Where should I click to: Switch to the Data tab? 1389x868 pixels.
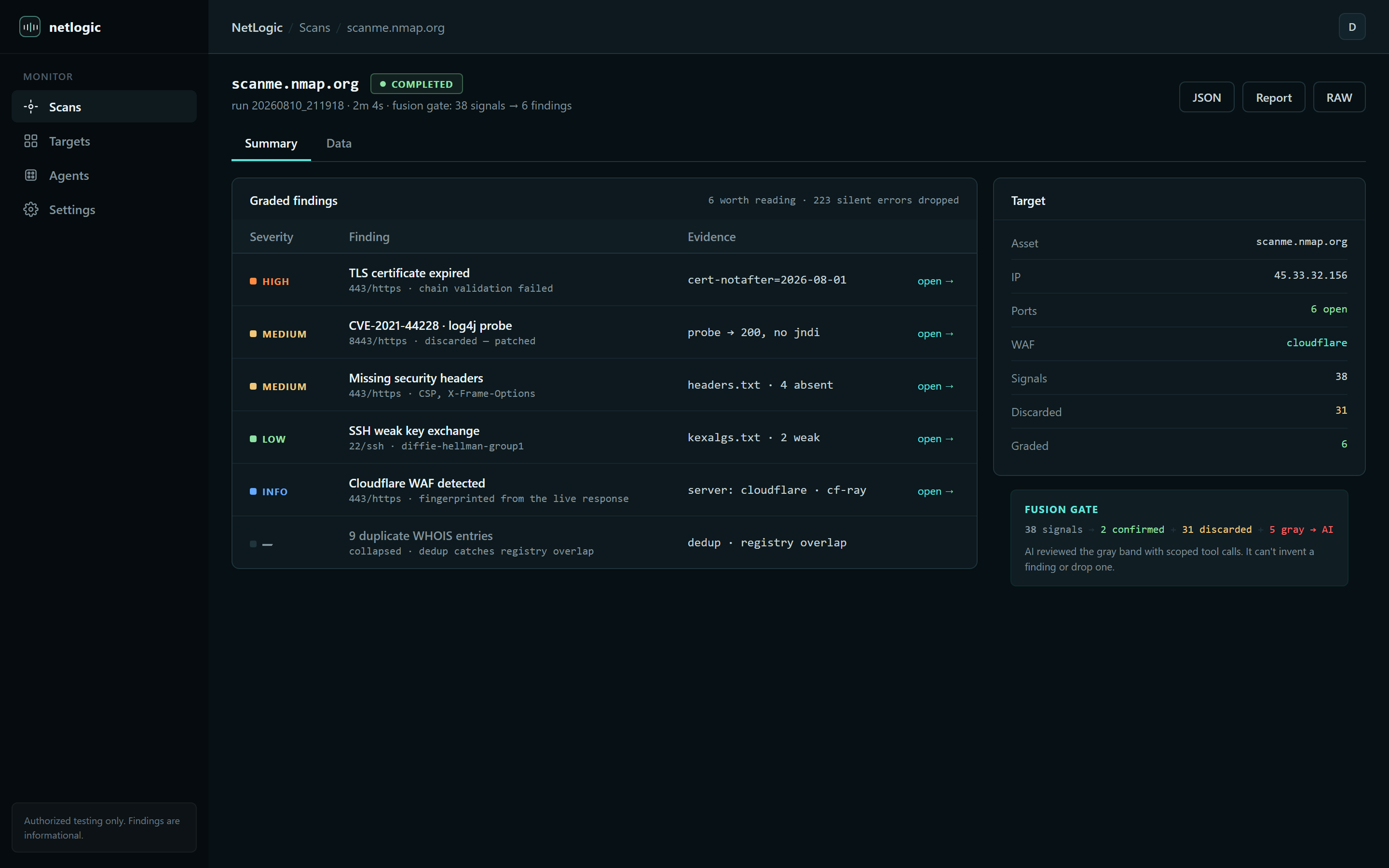tap(339, 144)
